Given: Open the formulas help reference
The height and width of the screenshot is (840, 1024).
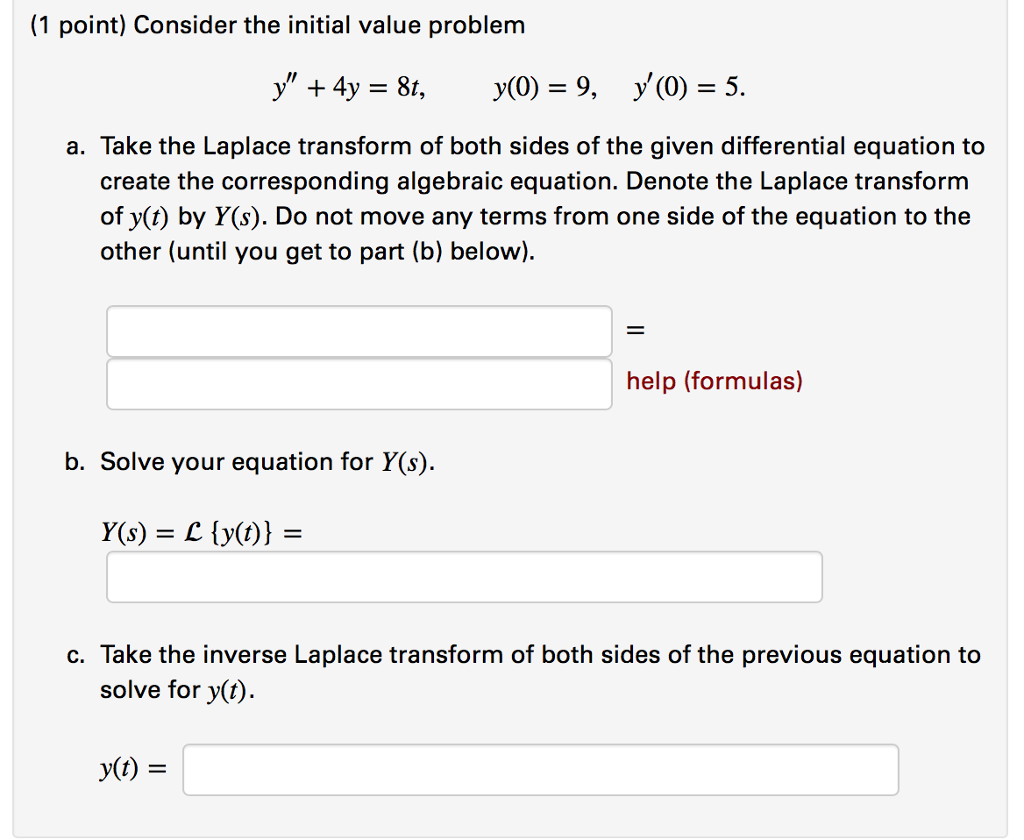Looking at the screenshot, I should coord(713,381).
